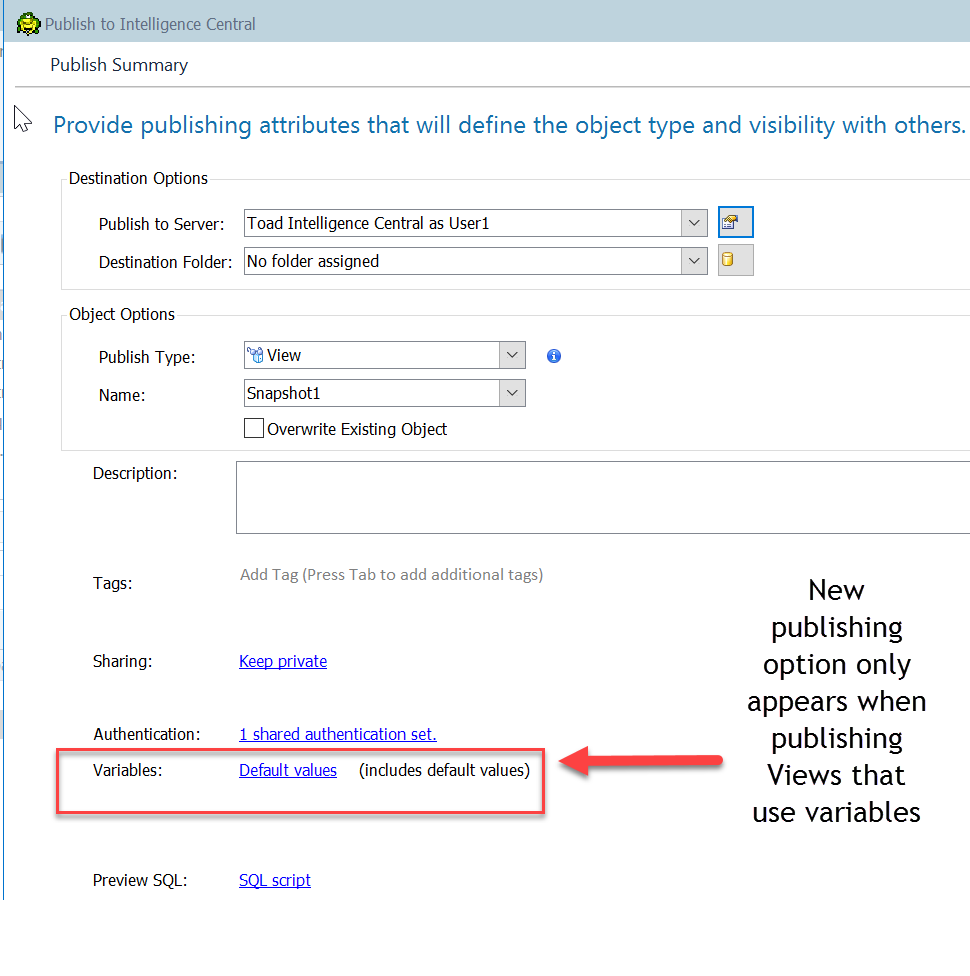The height and width of the screenshot is (976, 970).
Task: Open the Publish Type dropdown arrow
Action: (512, 355)
